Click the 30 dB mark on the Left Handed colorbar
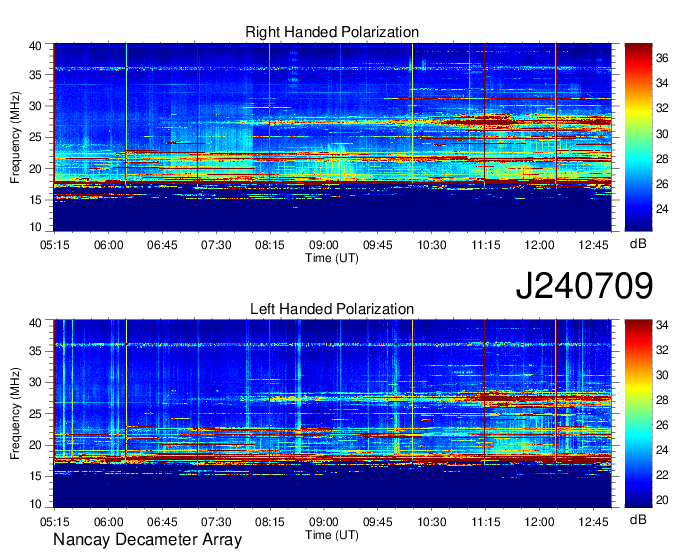 (x=662, y=375)
